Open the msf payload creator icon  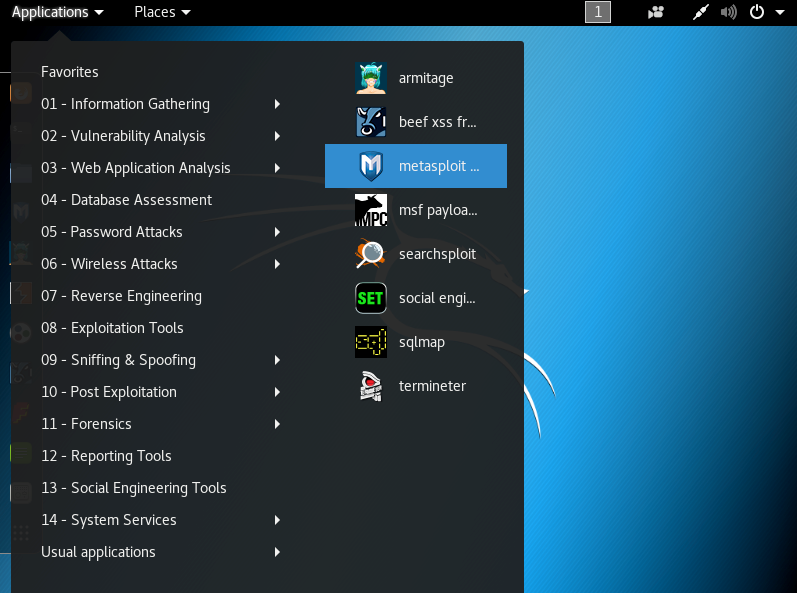click(x=371, y=210)
